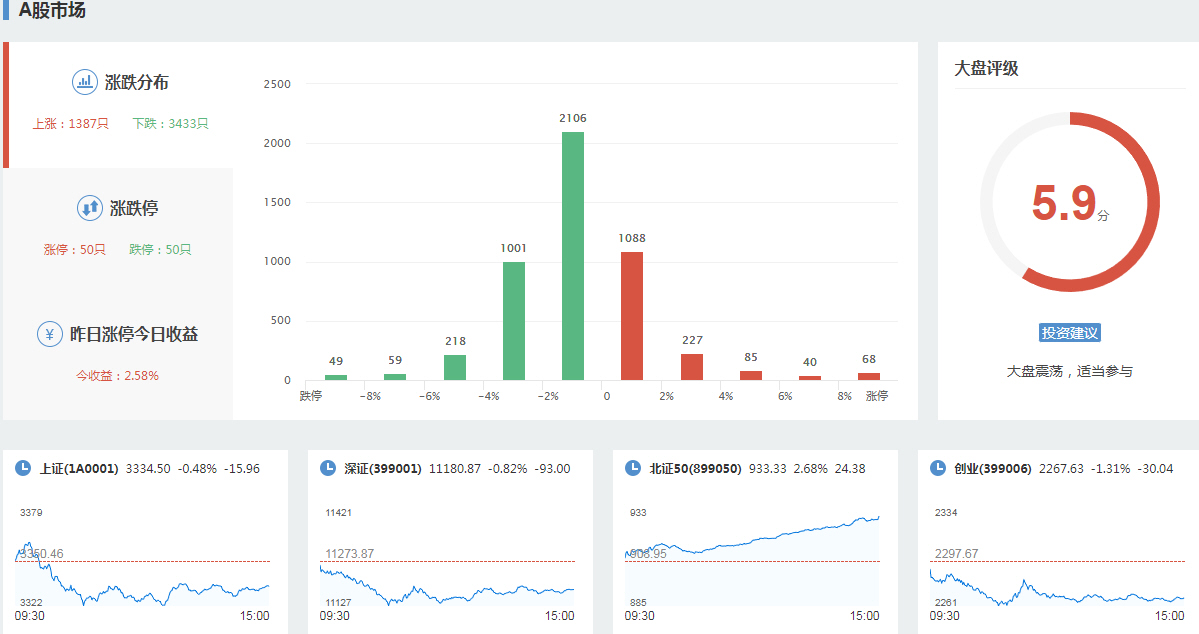Open the 创业(399006) index link
This screenshot has width=1199, height=634.
992,468
